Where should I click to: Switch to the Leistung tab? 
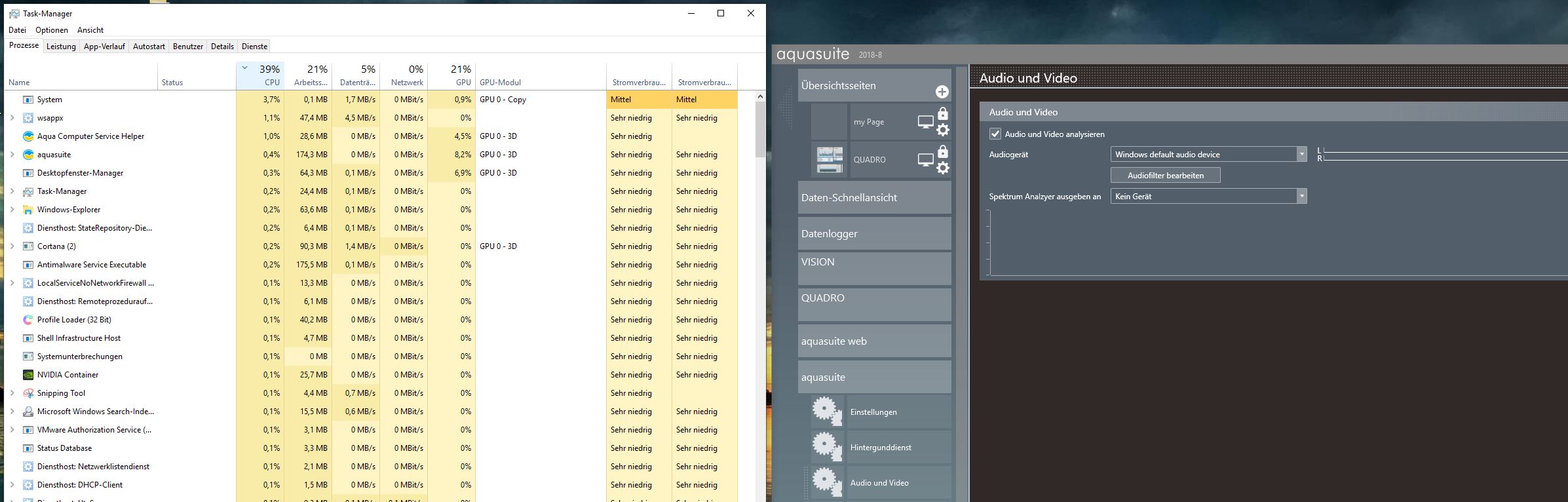pyautogui.click(x=61, y=47)
